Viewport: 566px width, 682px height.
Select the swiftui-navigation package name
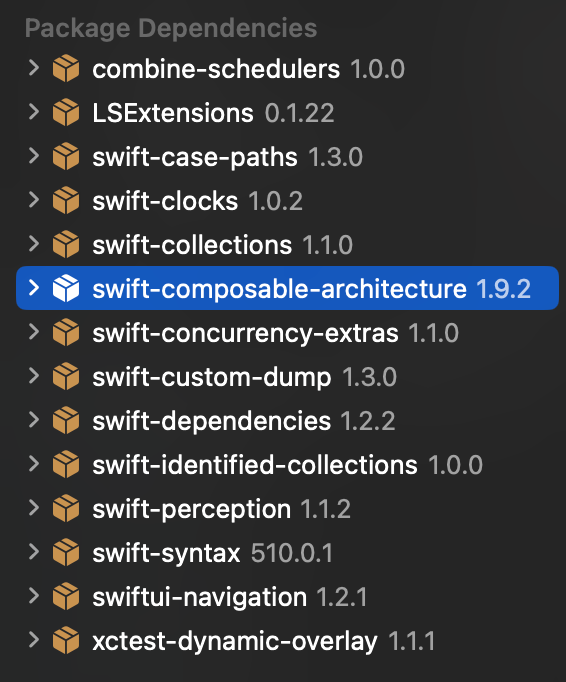[200, 597]
